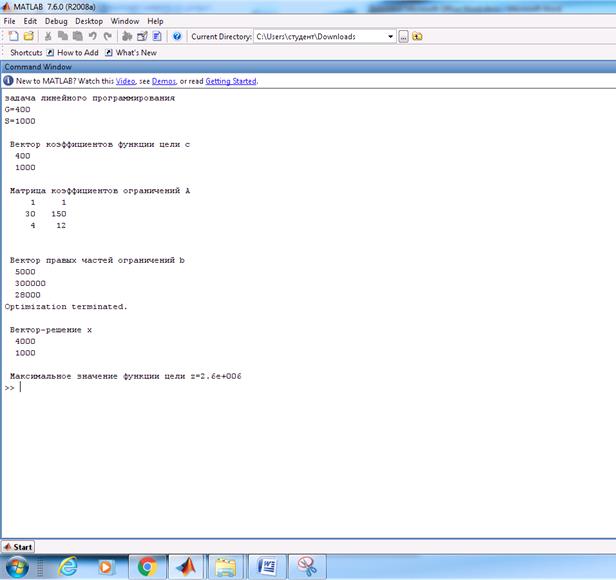This screenshot has height=580, width=616.
Task: Click the z=2.6e+006 result line
Action: coord(126,376)
